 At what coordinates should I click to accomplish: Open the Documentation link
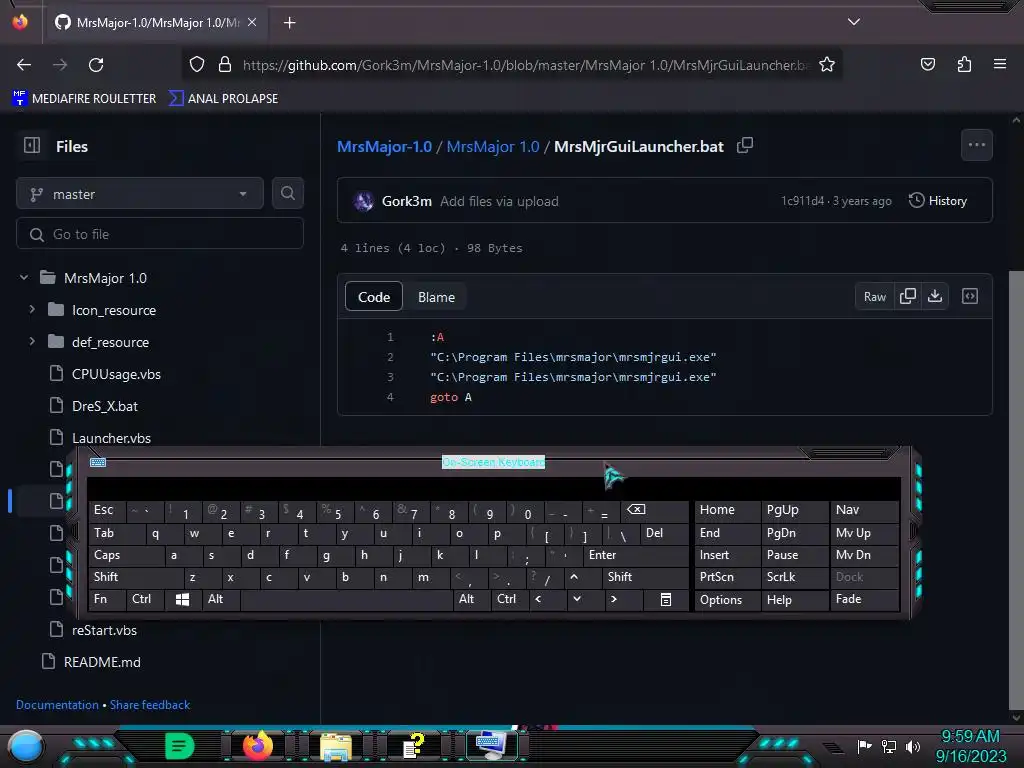(x=57, y=705)
